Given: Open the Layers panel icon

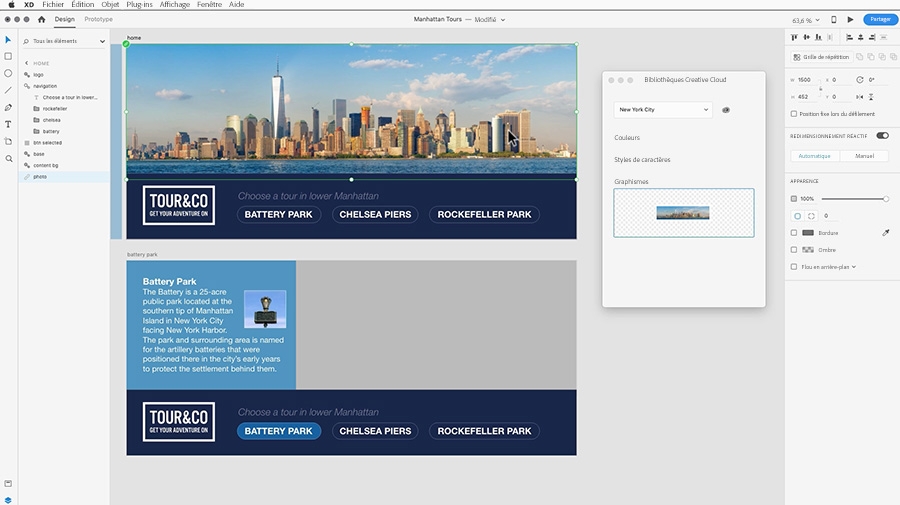Looking at the screenshot, I should [x=8, y=500].
